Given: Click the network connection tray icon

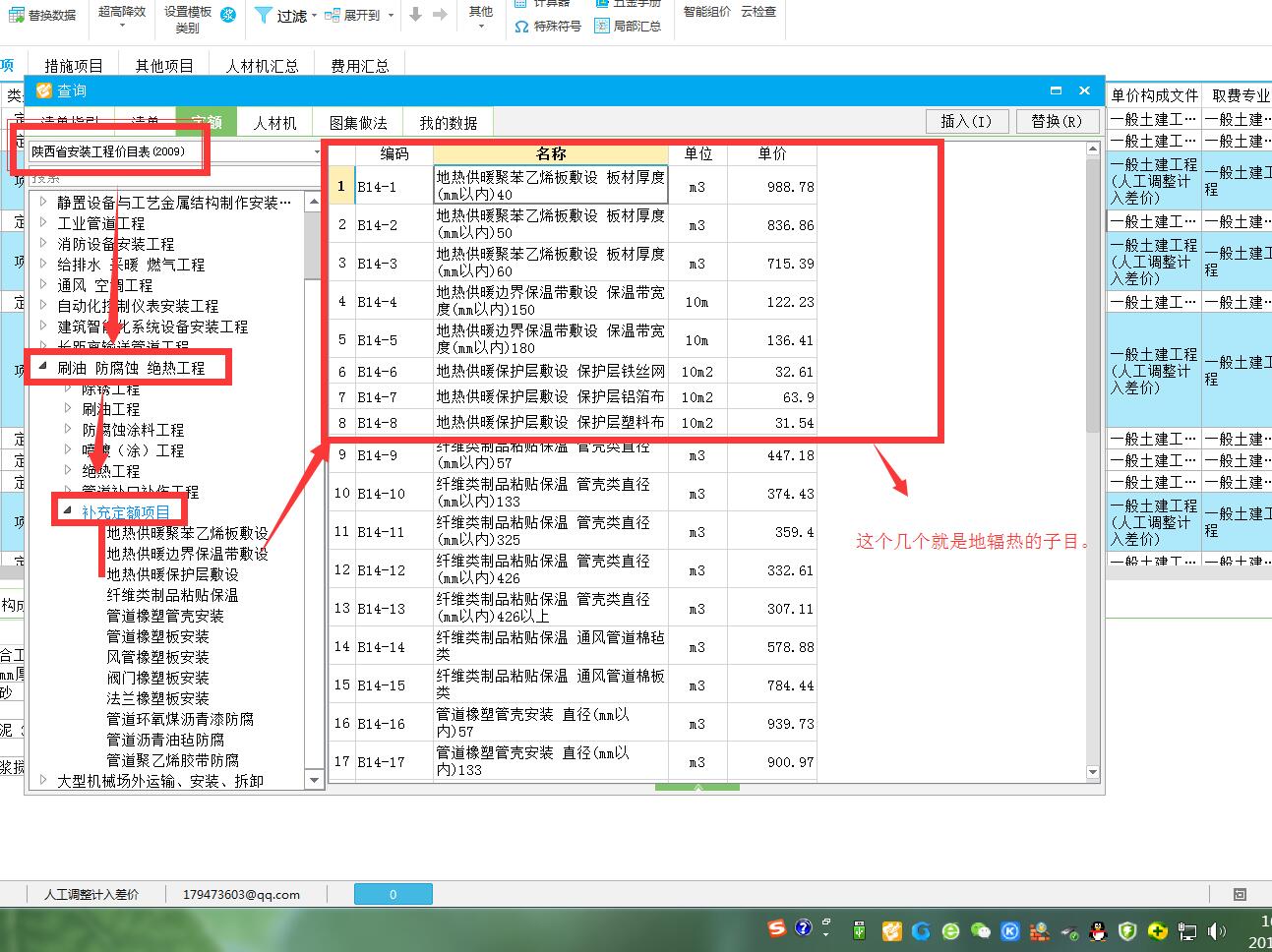Looking at the screenshot, I should pos(1187,930).
